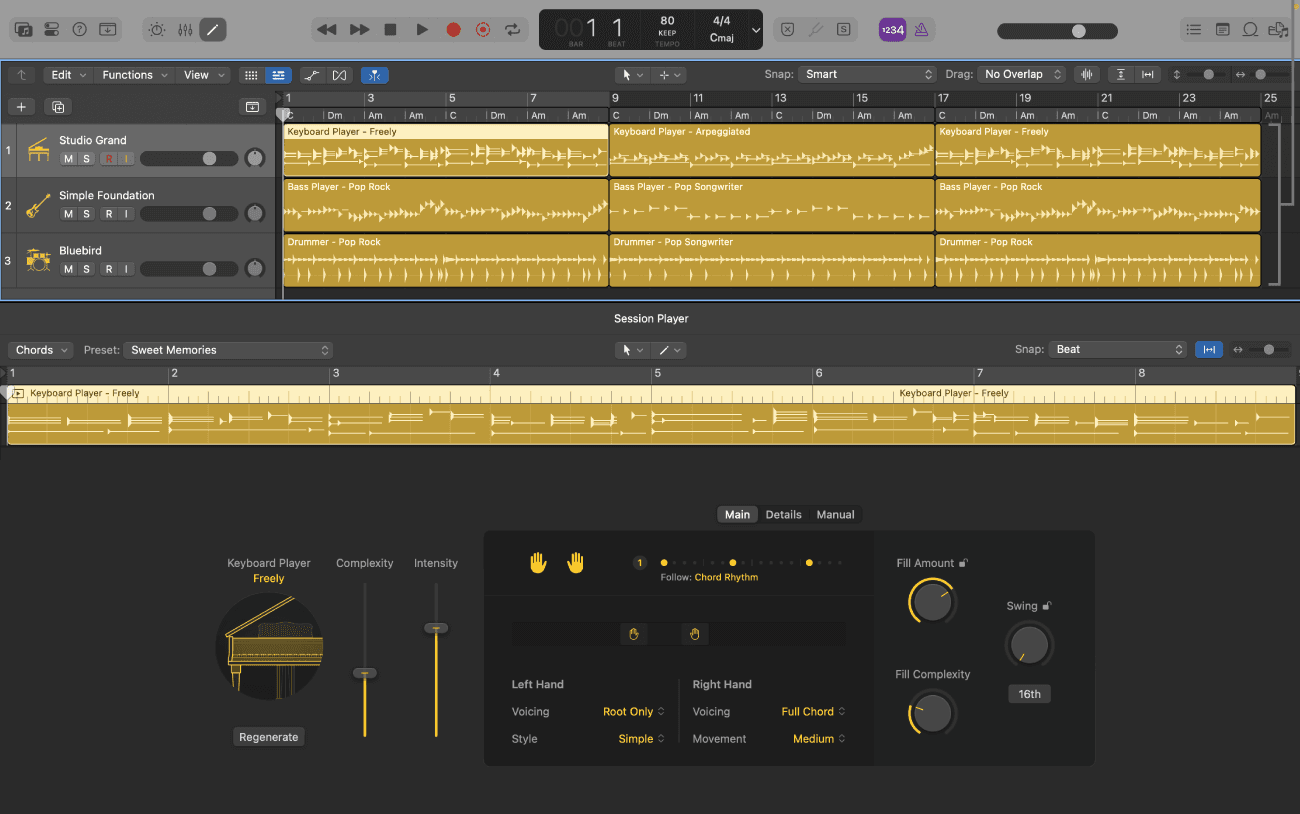Show the Smart Controls
Image resolution: width=1300 pixels, height=814 pixels.
pos(156,30)
